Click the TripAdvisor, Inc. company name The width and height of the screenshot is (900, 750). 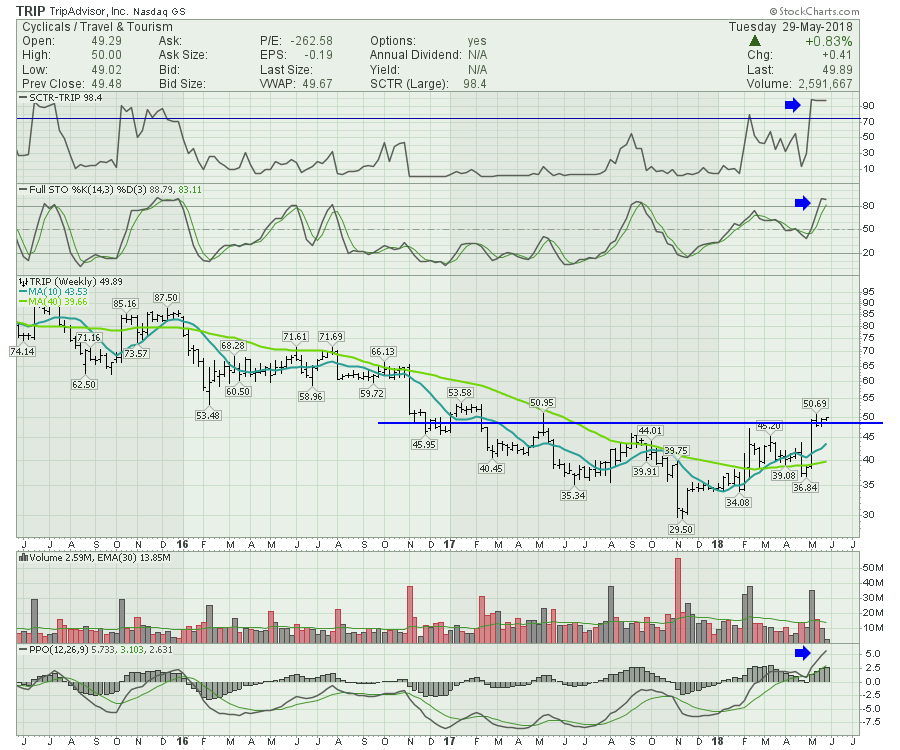pos(89,11)
